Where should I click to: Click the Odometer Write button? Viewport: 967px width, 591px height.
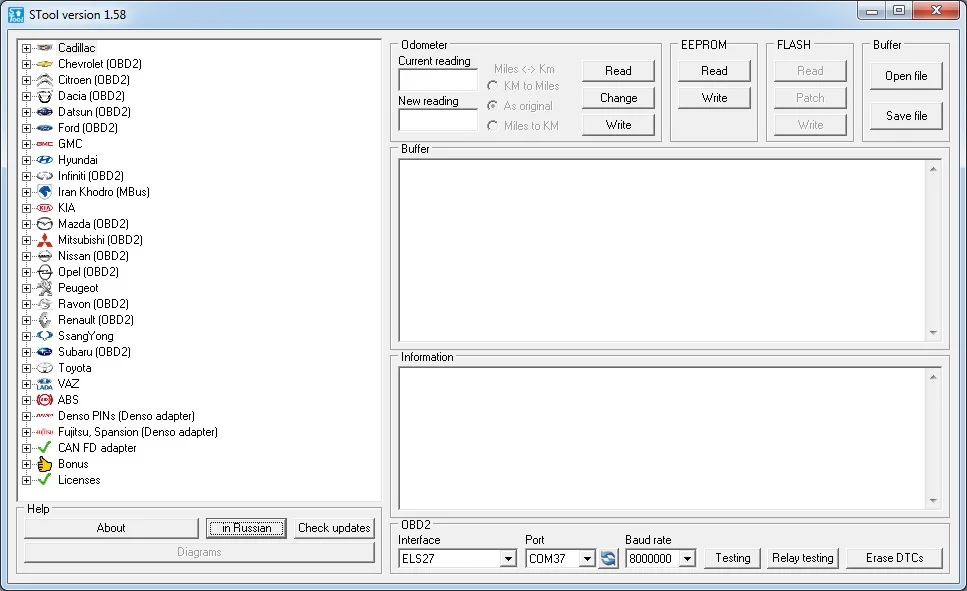(x=618, y=125)
